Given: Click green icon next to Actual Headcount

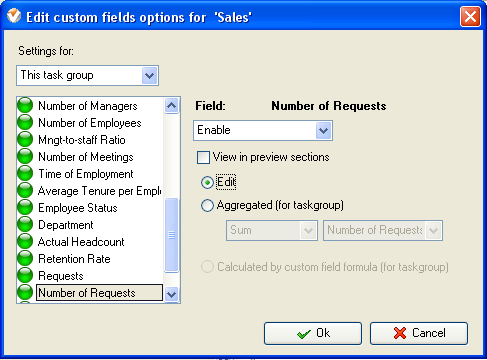Looking at the screenshot, I should click(x=25, y=241).
